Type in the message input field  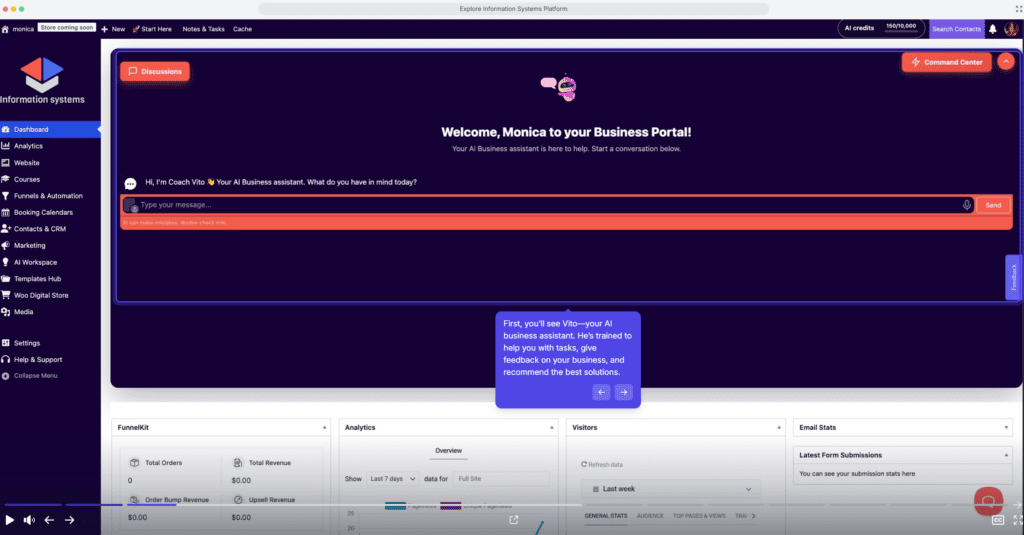(540, 205)
